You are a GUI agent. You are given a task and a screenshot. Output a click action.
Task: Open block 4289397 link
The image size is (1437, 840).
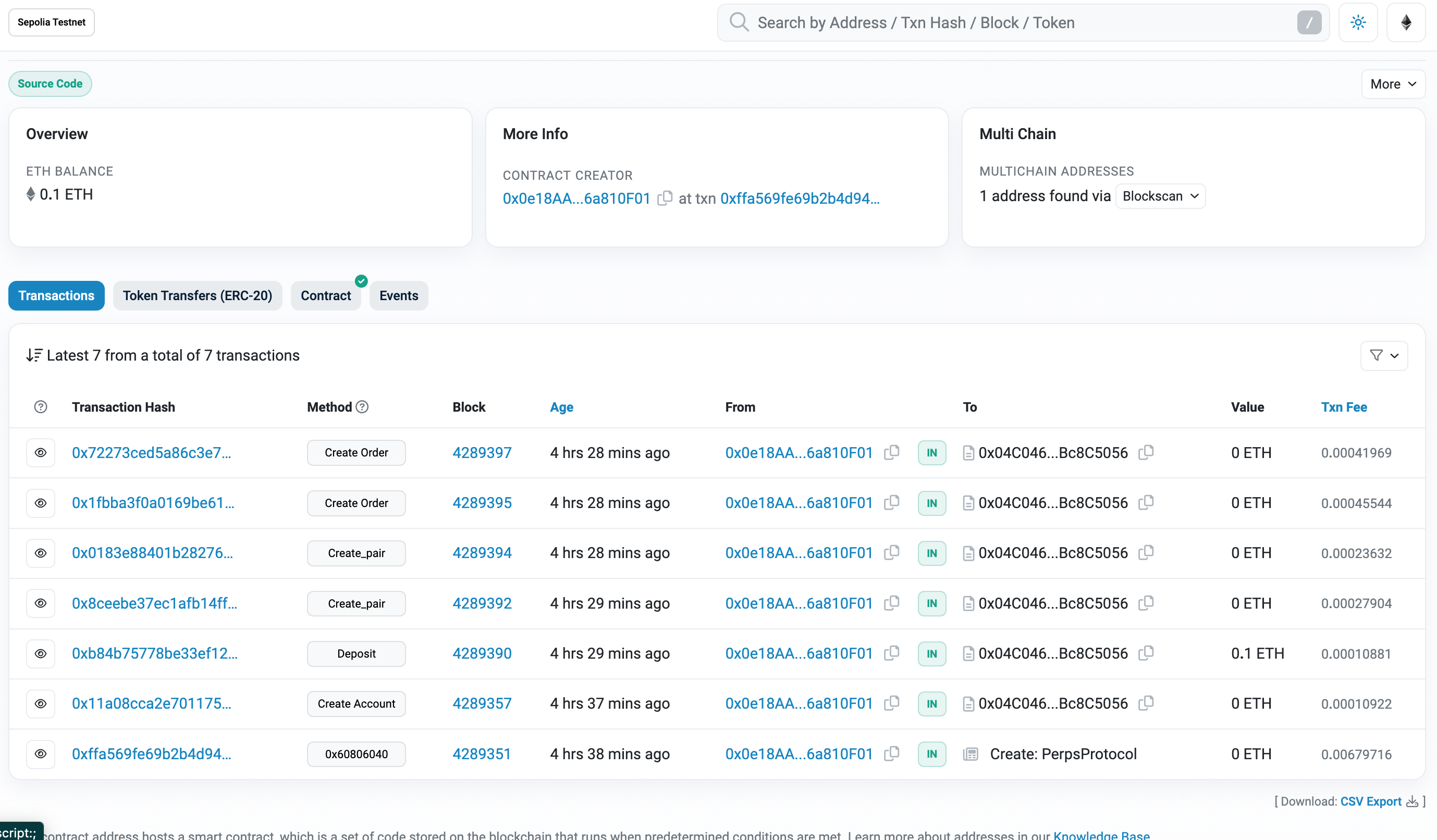[482, 452]
